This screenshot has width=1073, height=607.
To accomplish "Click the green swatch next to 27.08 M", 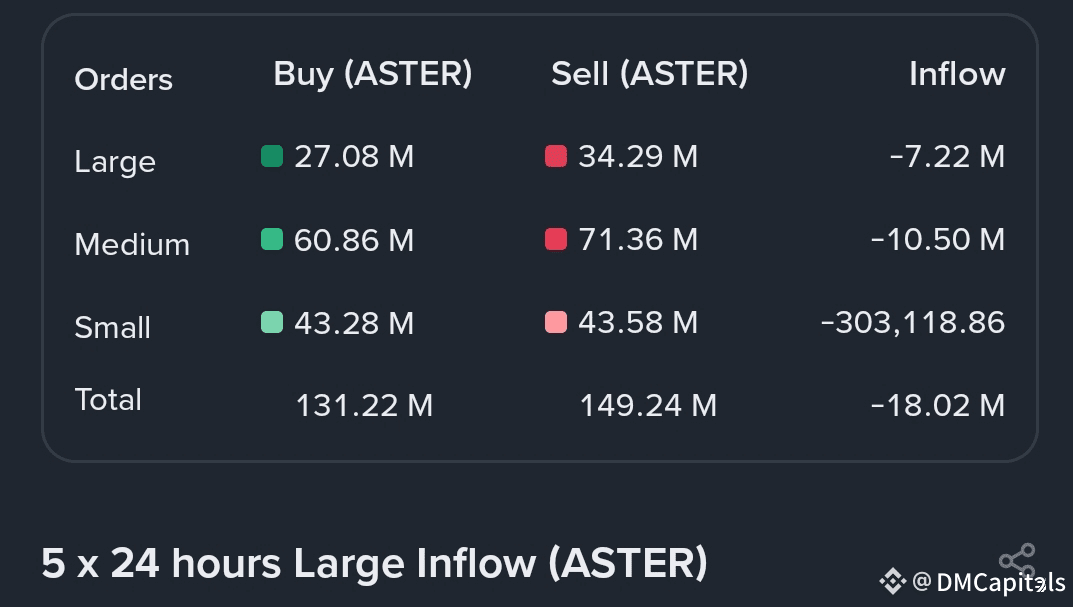I will tap(272, 157).
